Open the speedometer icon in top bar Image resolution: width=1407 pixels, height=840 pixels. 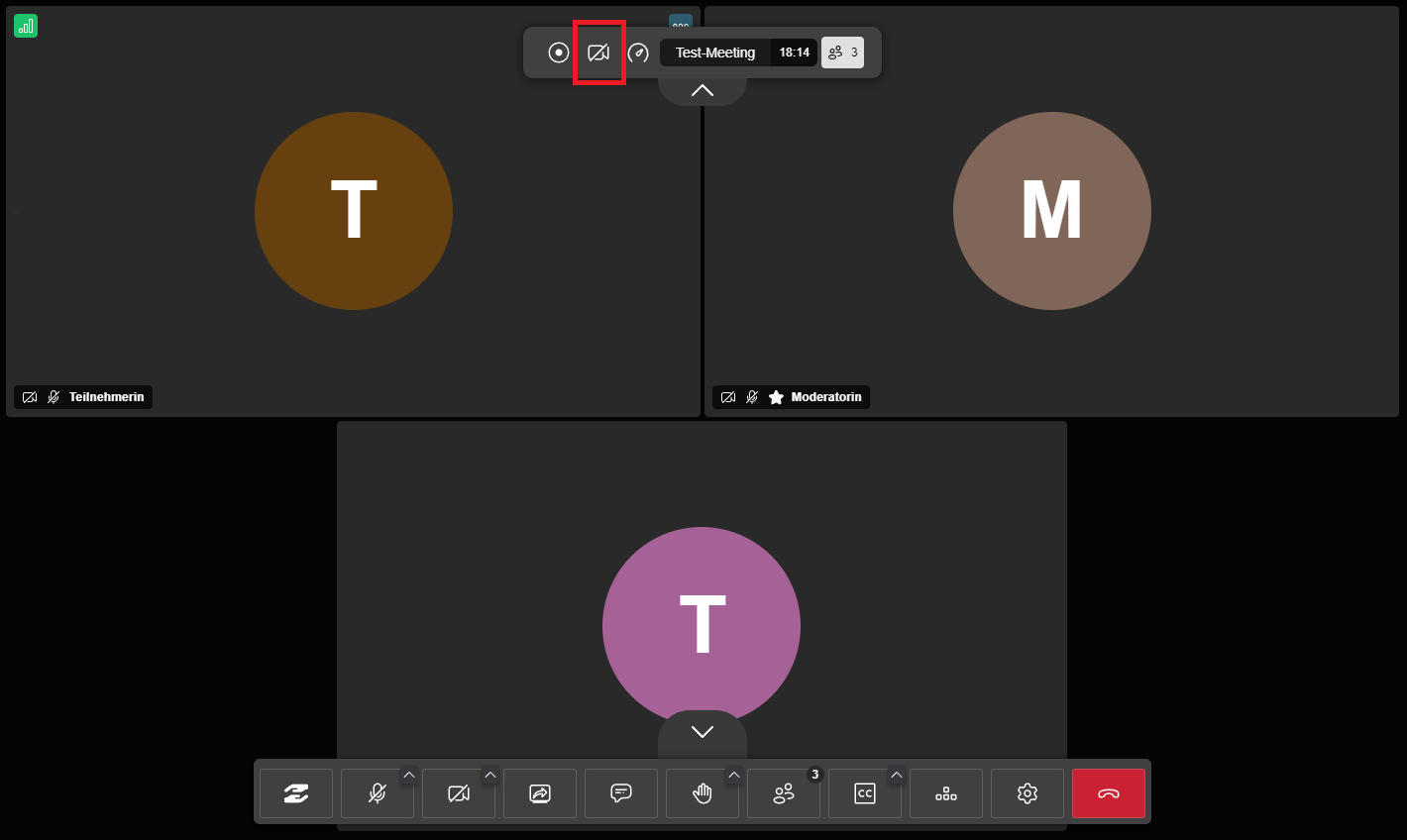coord(638,52)
